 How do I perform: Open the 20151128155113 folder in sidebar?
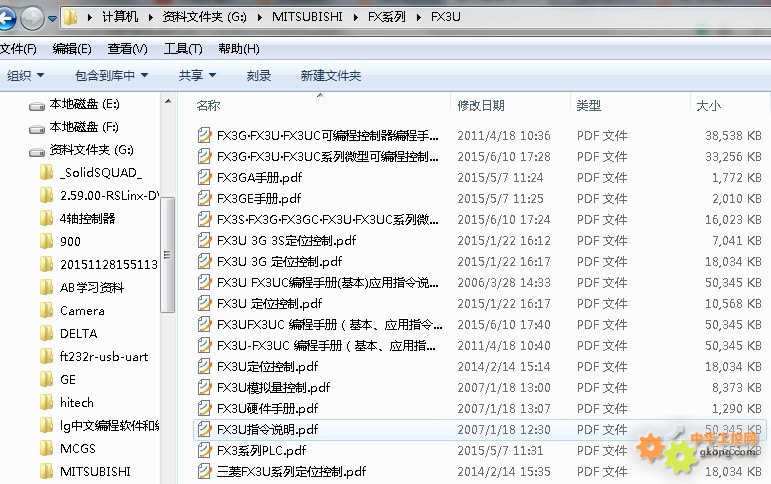109,265
